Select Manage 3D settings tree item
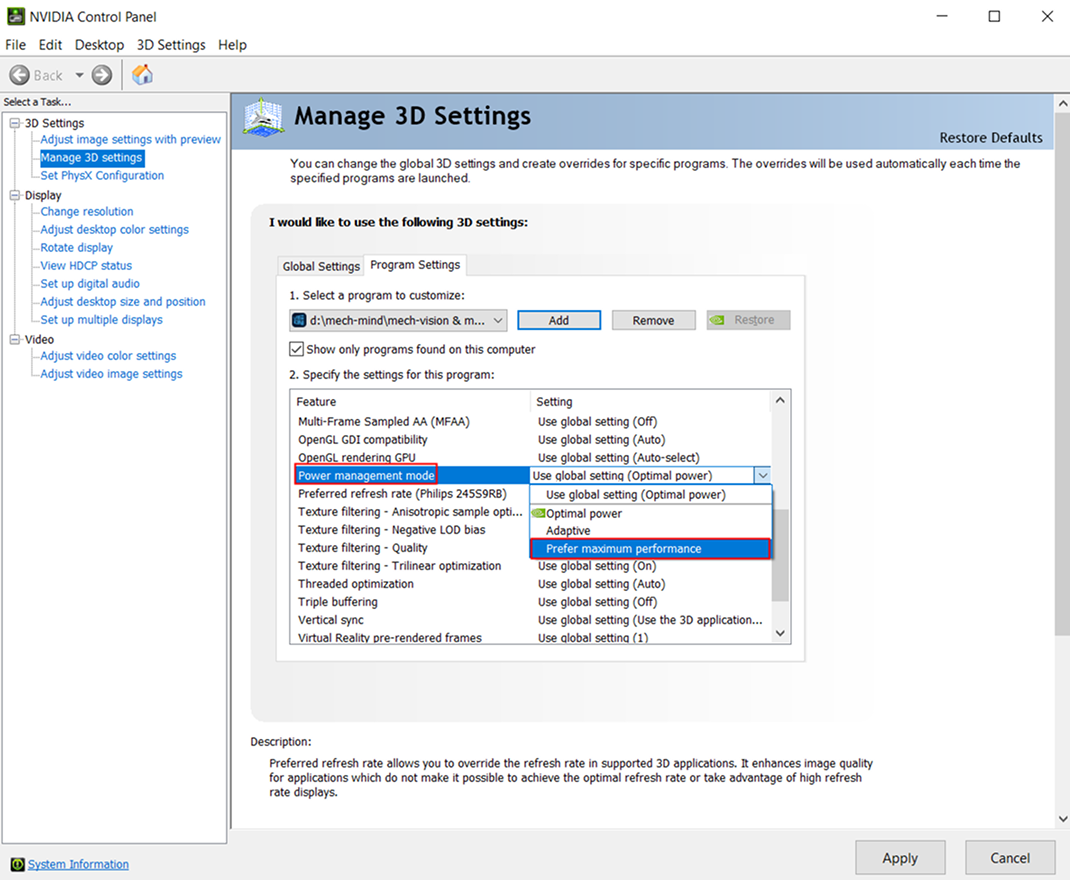Image resolution: width=1070 pixels, height=880 pixels. click(x=91, y=158)
